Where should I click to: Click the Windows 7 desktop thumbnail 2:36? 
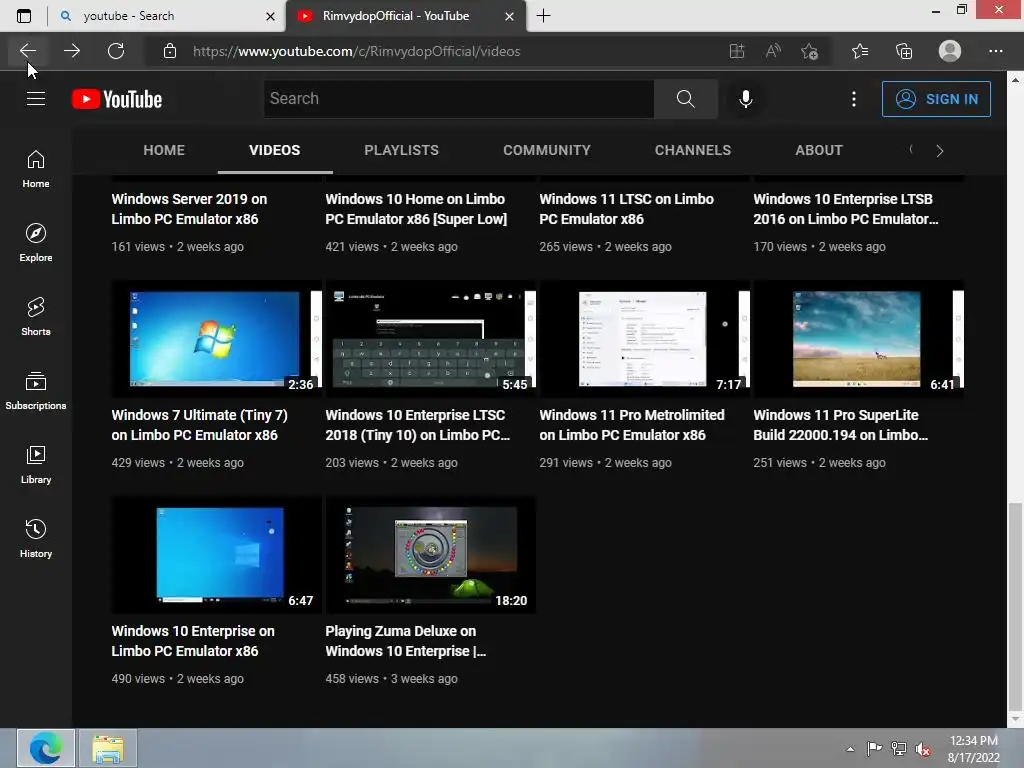tap(216, 338)
